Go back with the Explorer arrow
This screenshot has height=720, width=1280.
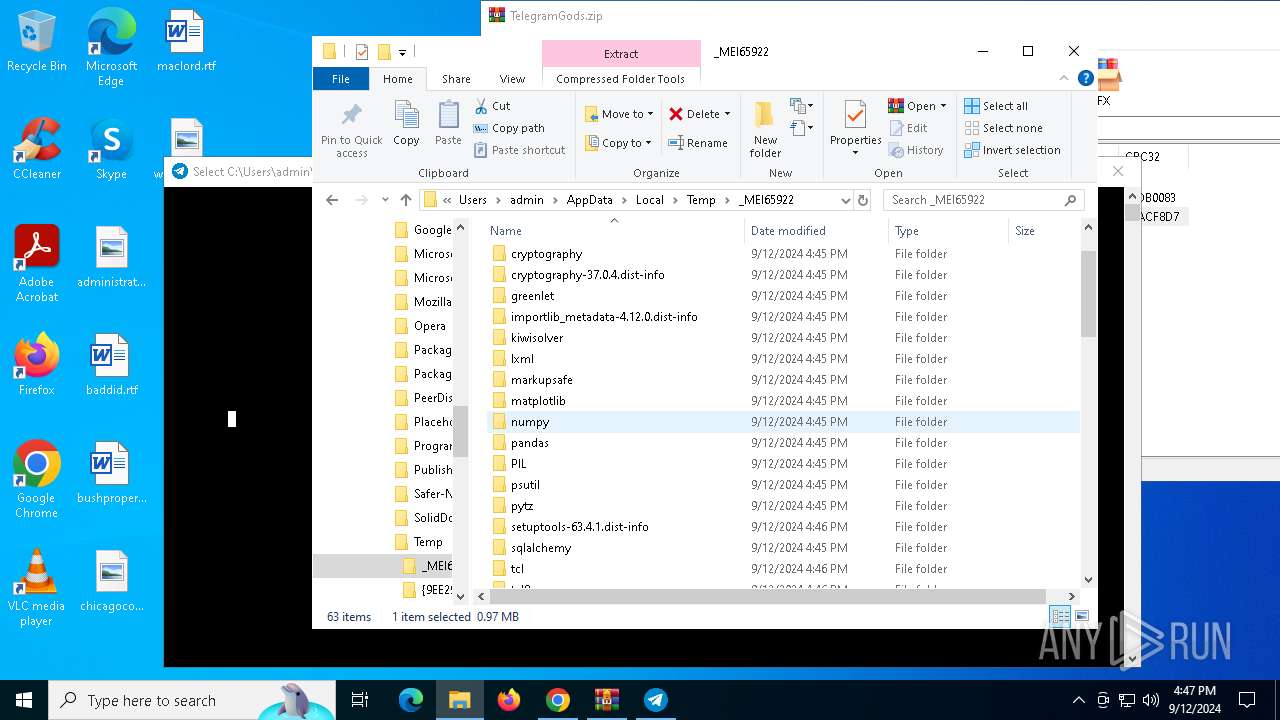tap(332, 200)
